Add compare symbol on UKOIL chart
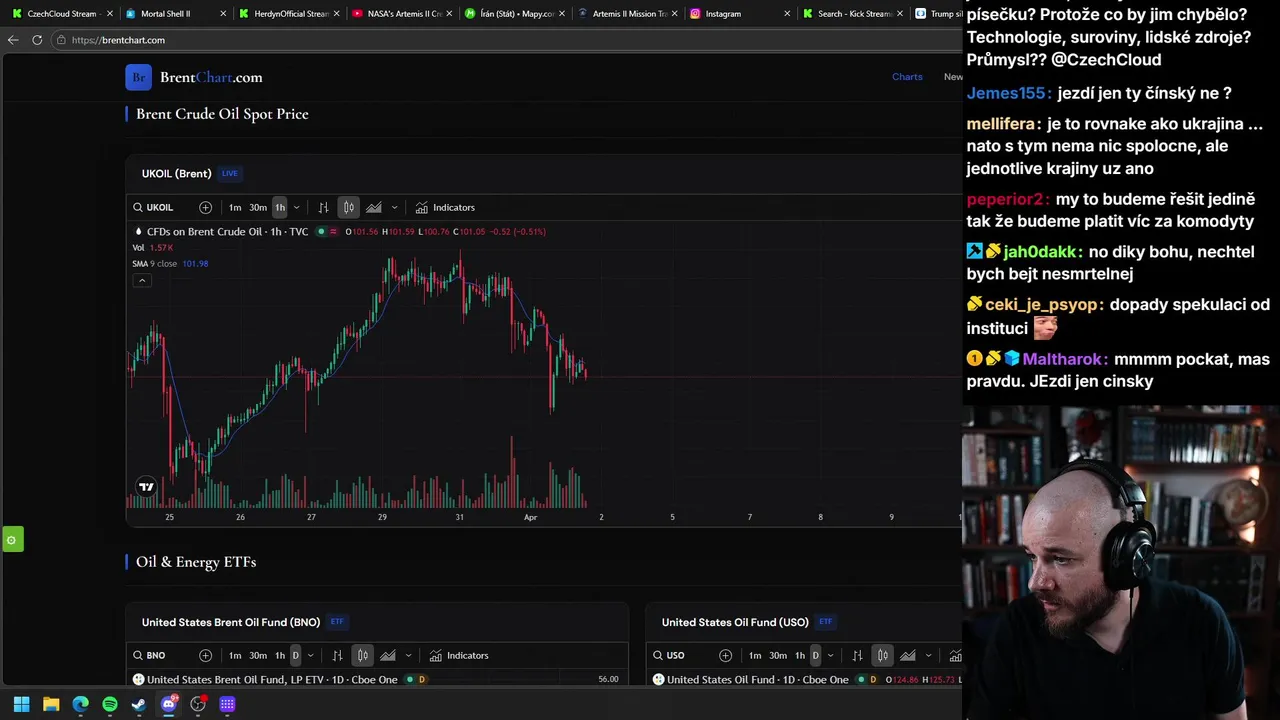Image resolution: width=1280 pixels, height=720 pixels. click(x=205, y=207)
